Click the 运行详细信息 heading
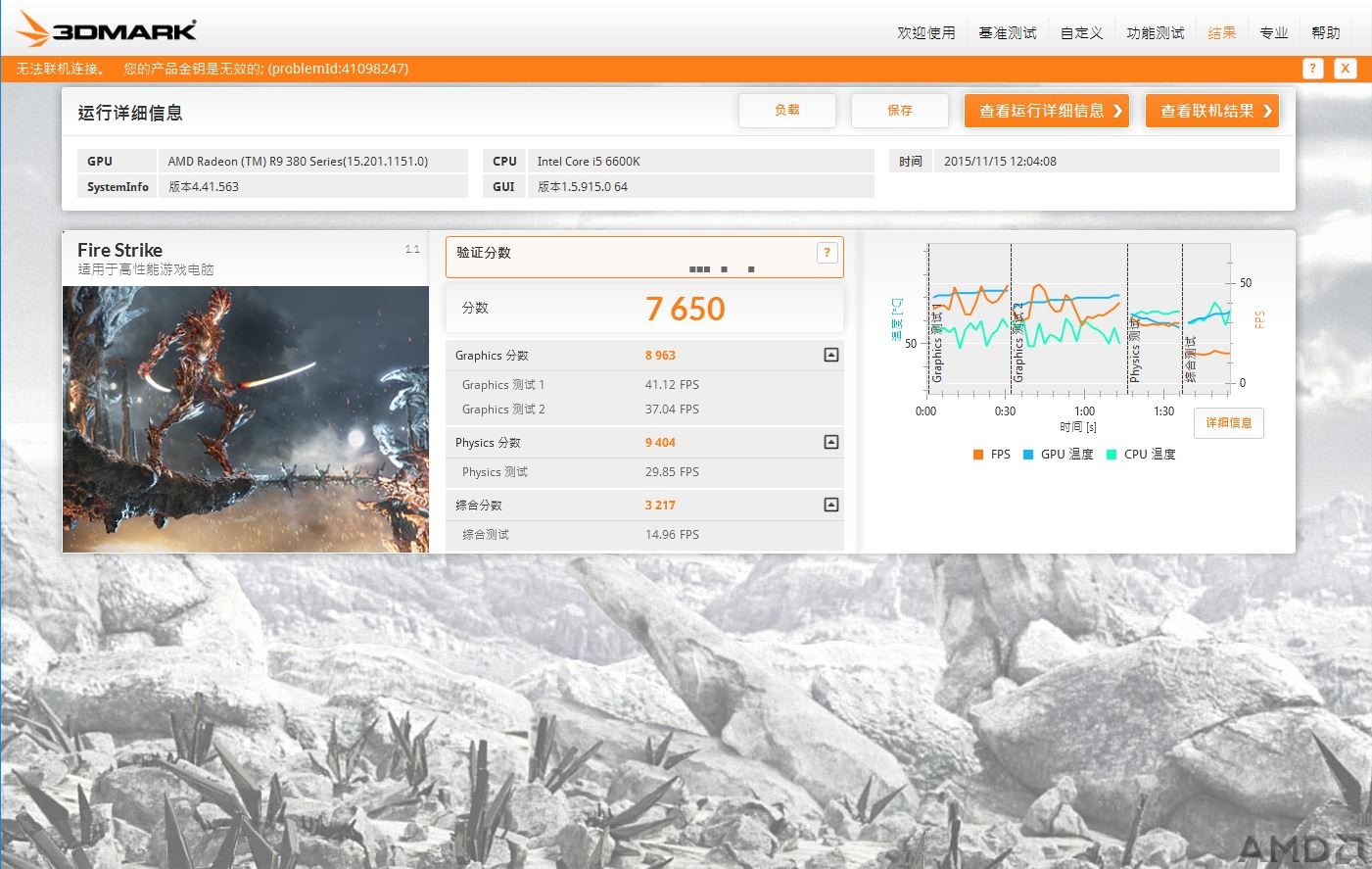Screen dimensions: 1372x869 click(130, 113)
